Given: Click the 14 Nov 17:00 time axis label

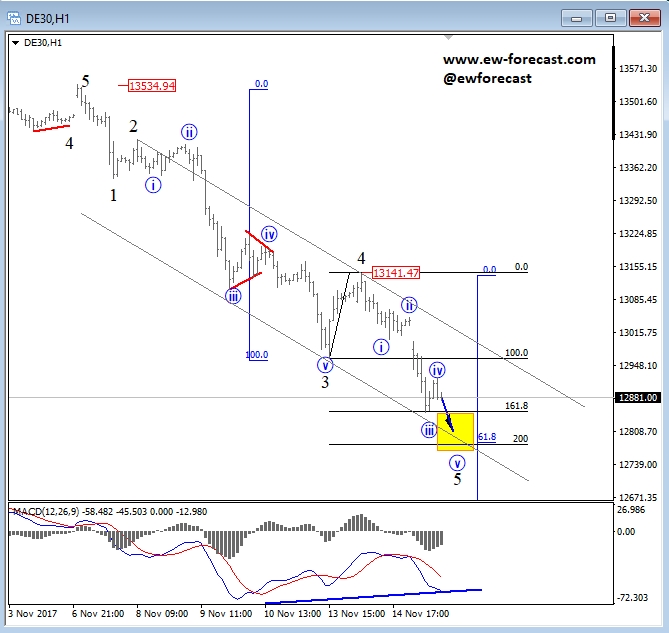Looking at the screenshot, I should point(420,614).
